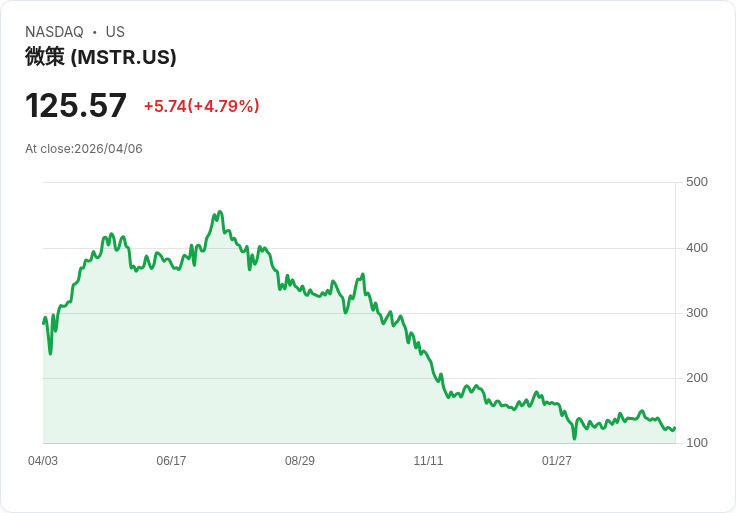Click the 100 y-axis label
This screenshot has height=513, width=736.
coord(697,443)
